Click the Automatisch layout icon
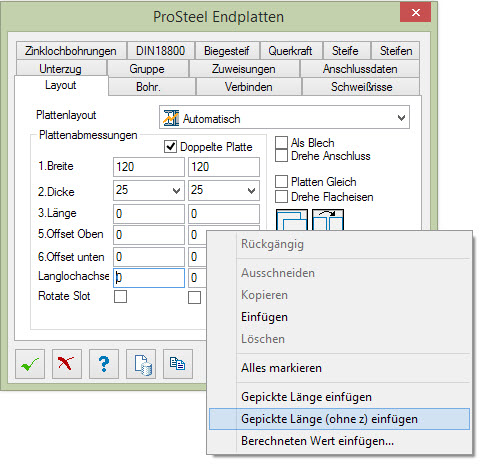Image resolution: width=494 pixels, height=472 pixels. (171, 118)
